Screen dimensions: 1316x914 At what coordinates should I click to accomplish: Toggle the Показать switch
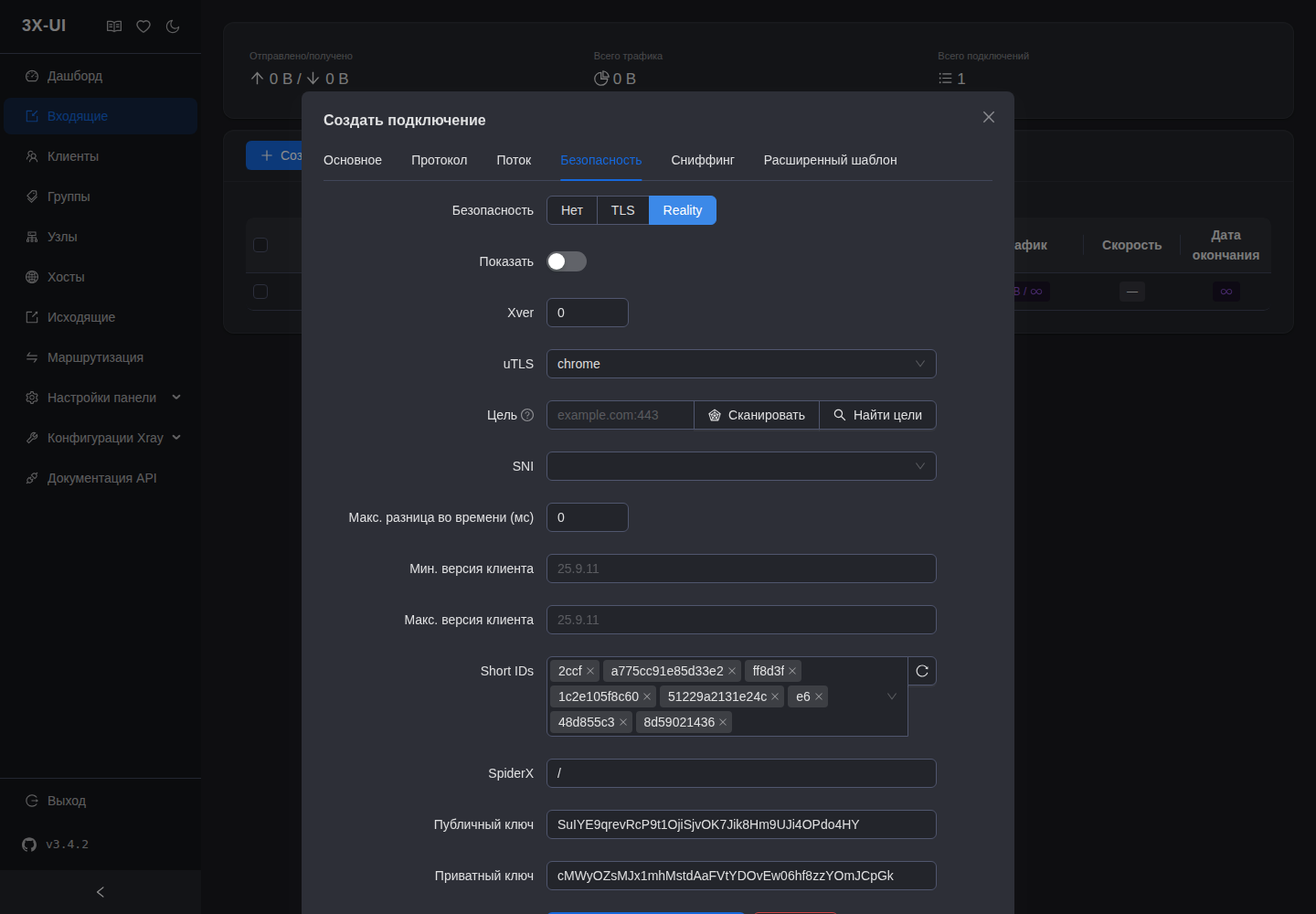click(567, 261)
